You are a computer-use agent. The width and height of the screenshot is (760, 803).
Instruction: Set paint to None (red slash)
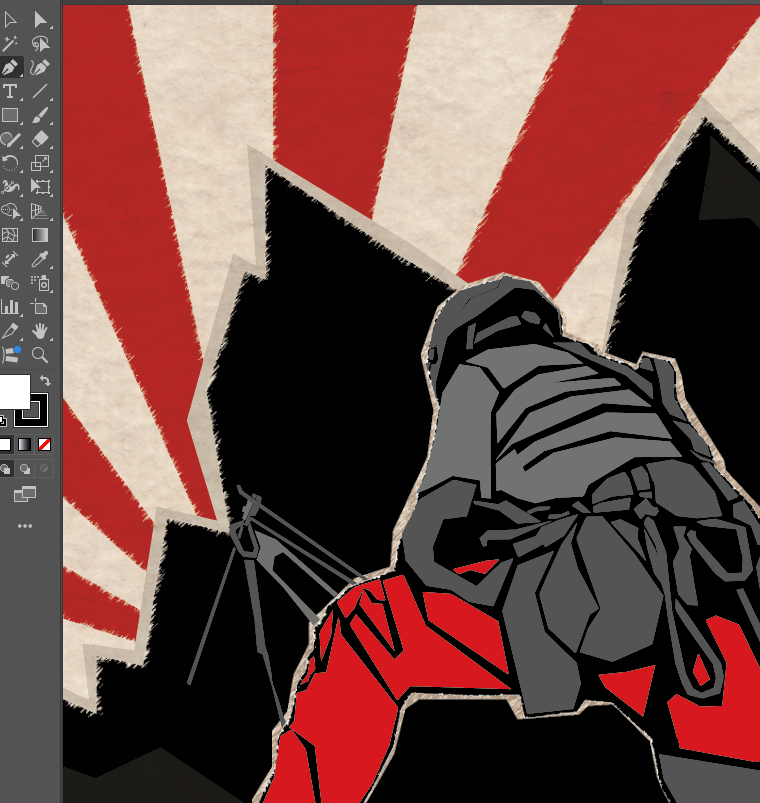pos(45,445)
